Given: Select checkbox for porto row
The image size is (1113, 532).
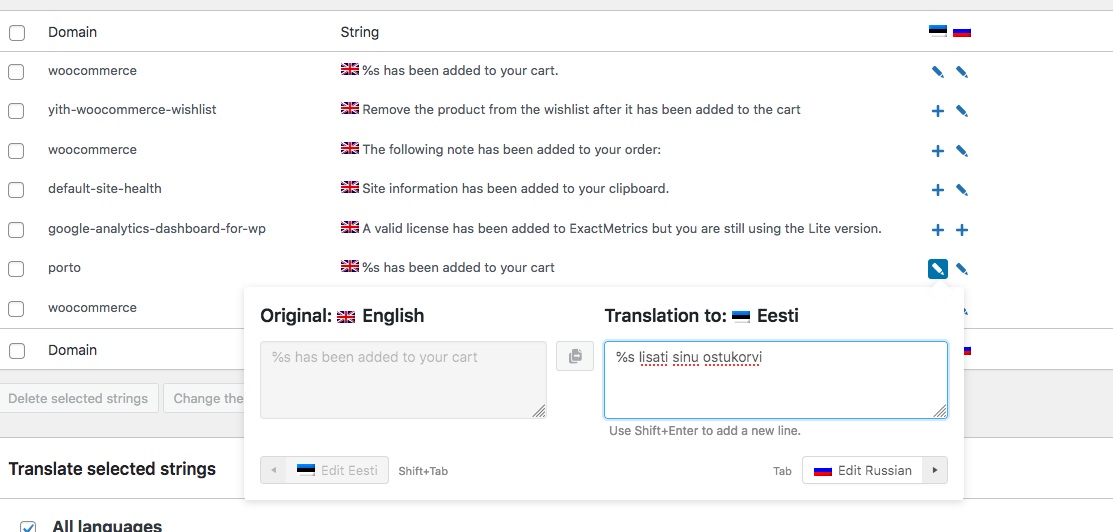Looking at the screenshot, I should pyautogui.click(x=16, y=268).
